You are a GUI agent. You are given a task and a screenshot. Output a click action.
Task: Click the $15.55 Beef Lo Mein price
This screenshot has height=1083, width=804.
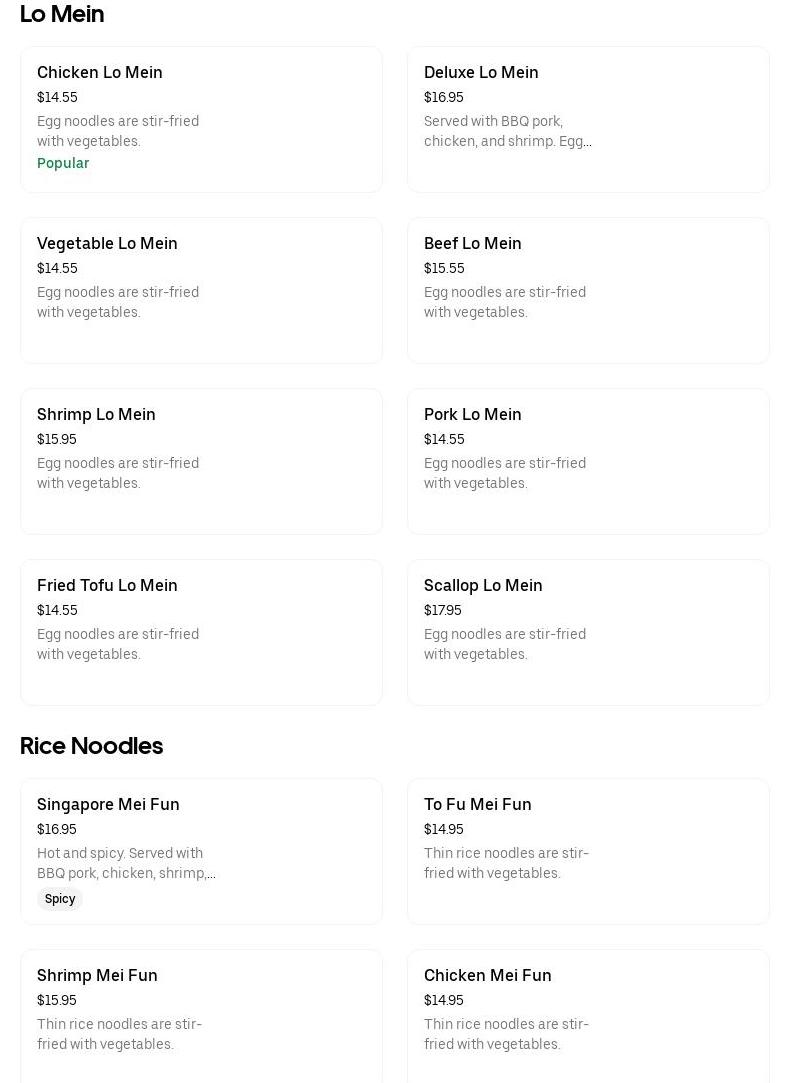[x=444, y=268]
